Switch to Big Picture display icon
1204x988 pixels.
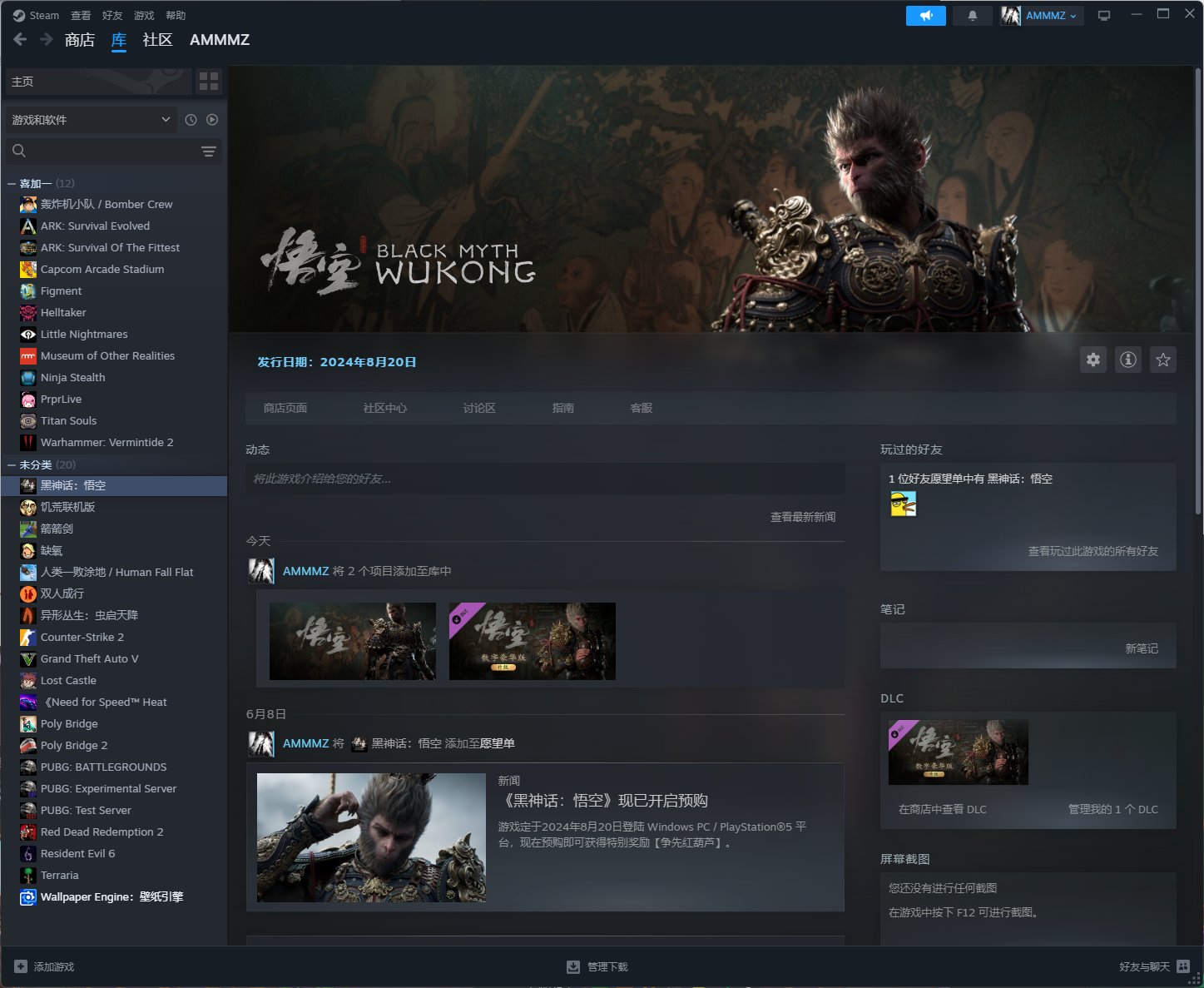[1104, 16]
